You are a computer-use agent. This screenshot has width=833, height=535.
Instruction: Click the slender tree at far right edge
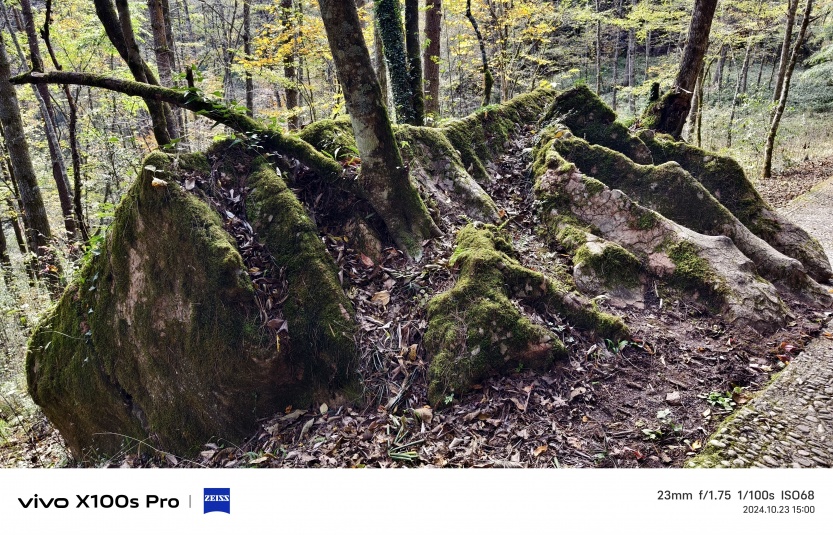click(786, 88)
